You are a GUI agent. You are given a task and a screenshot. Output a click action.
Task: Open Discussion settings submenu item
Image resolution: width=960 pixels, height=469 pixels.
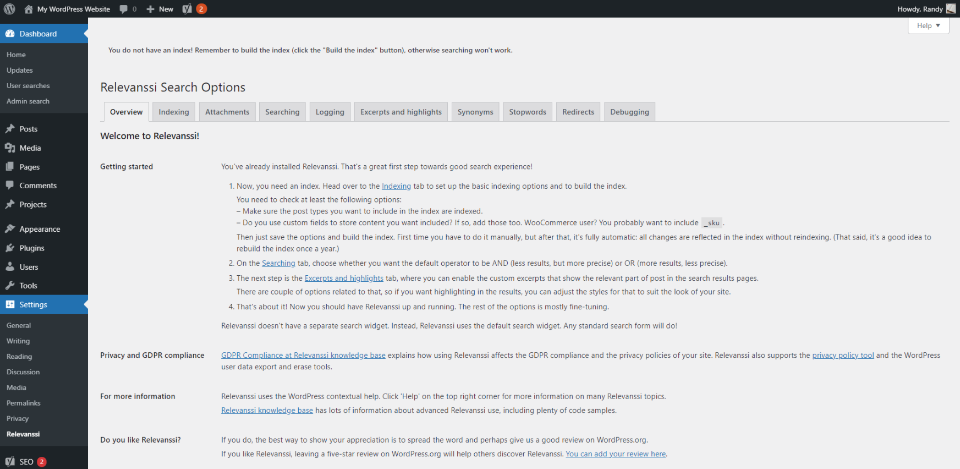tap(23, 372)
